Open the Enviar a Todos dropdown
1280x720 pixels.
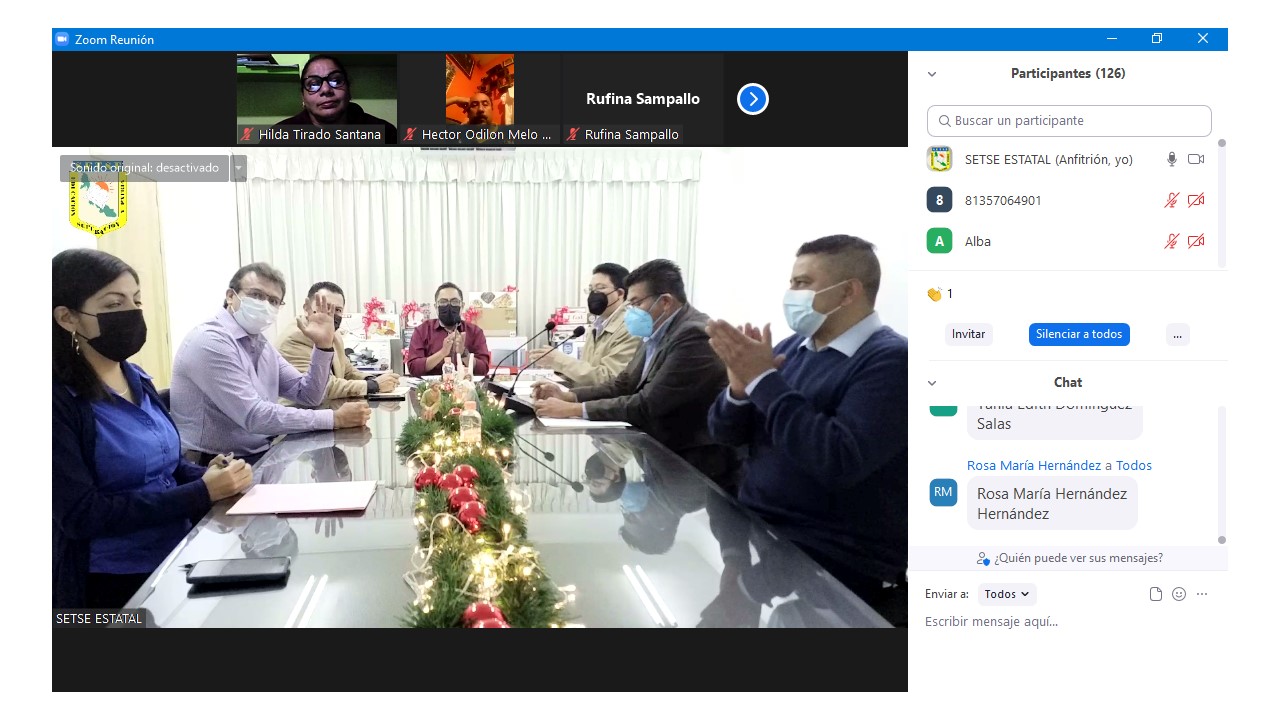click(x=1007, y=594)
